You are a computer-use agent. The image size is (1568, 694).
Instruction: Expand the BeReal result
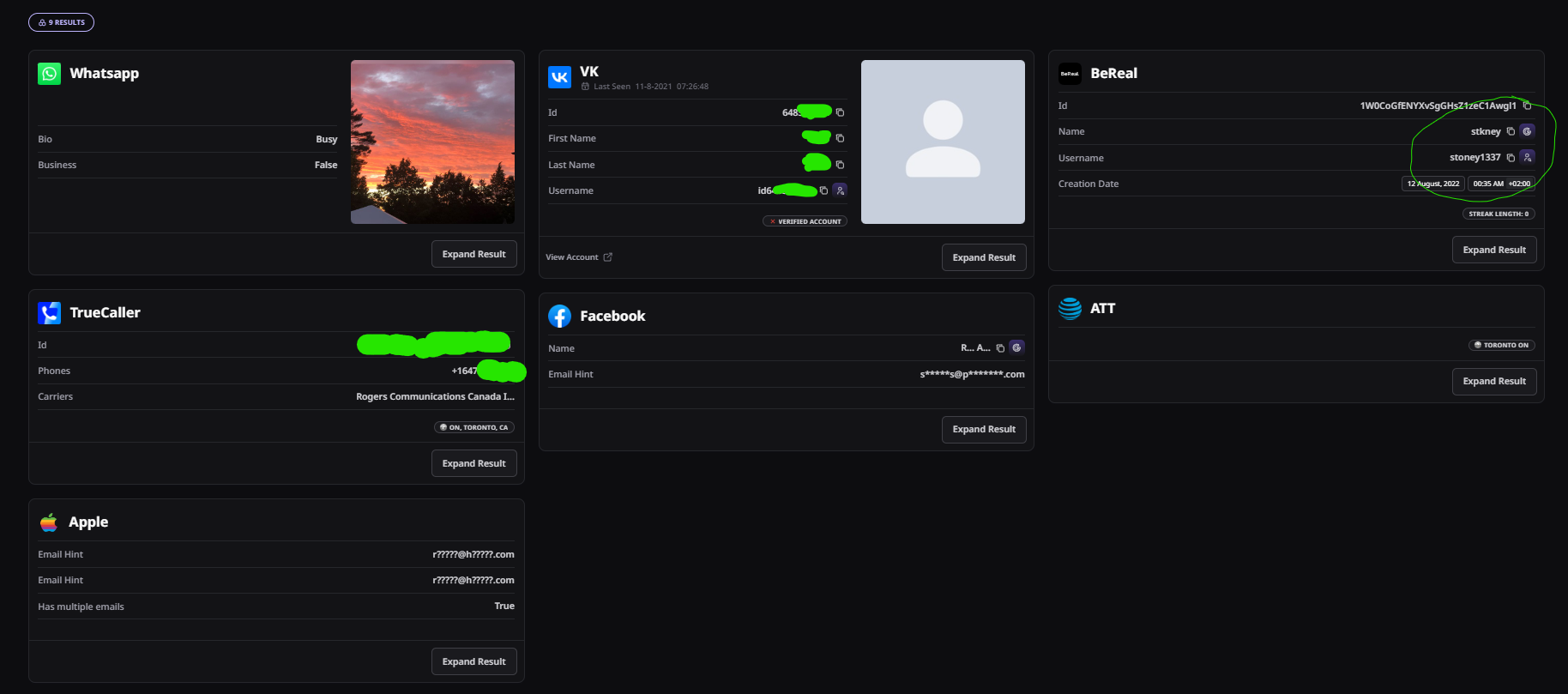pos(1494,250)
